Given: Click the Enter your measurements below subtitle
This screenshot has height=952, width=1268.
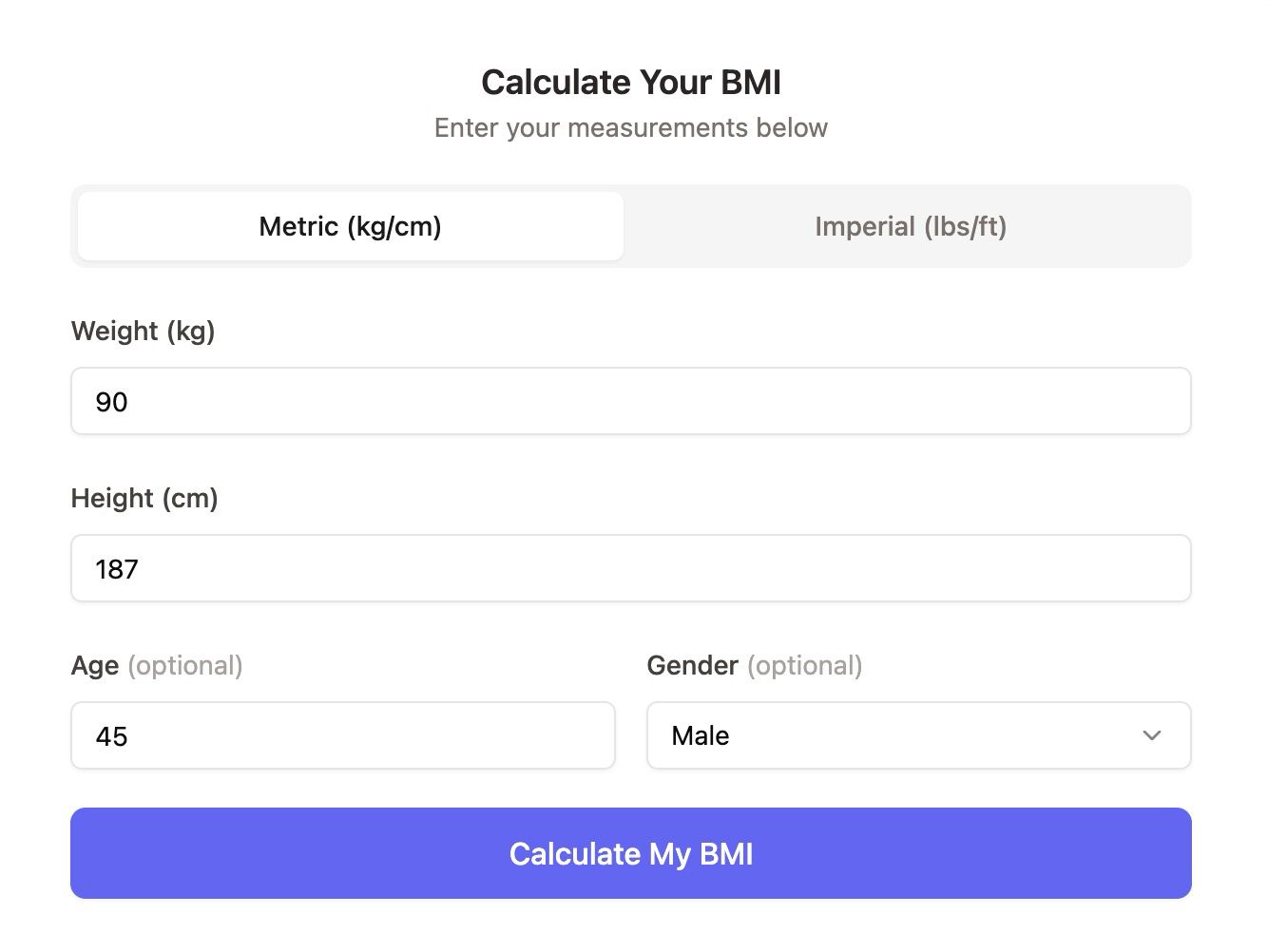Looking at the screenshot, I should 631,127.
